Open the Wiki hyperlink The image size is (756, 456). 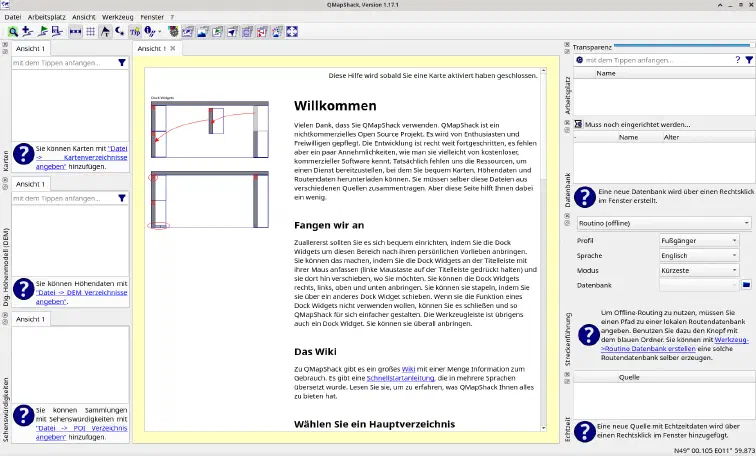click(408, 369)
